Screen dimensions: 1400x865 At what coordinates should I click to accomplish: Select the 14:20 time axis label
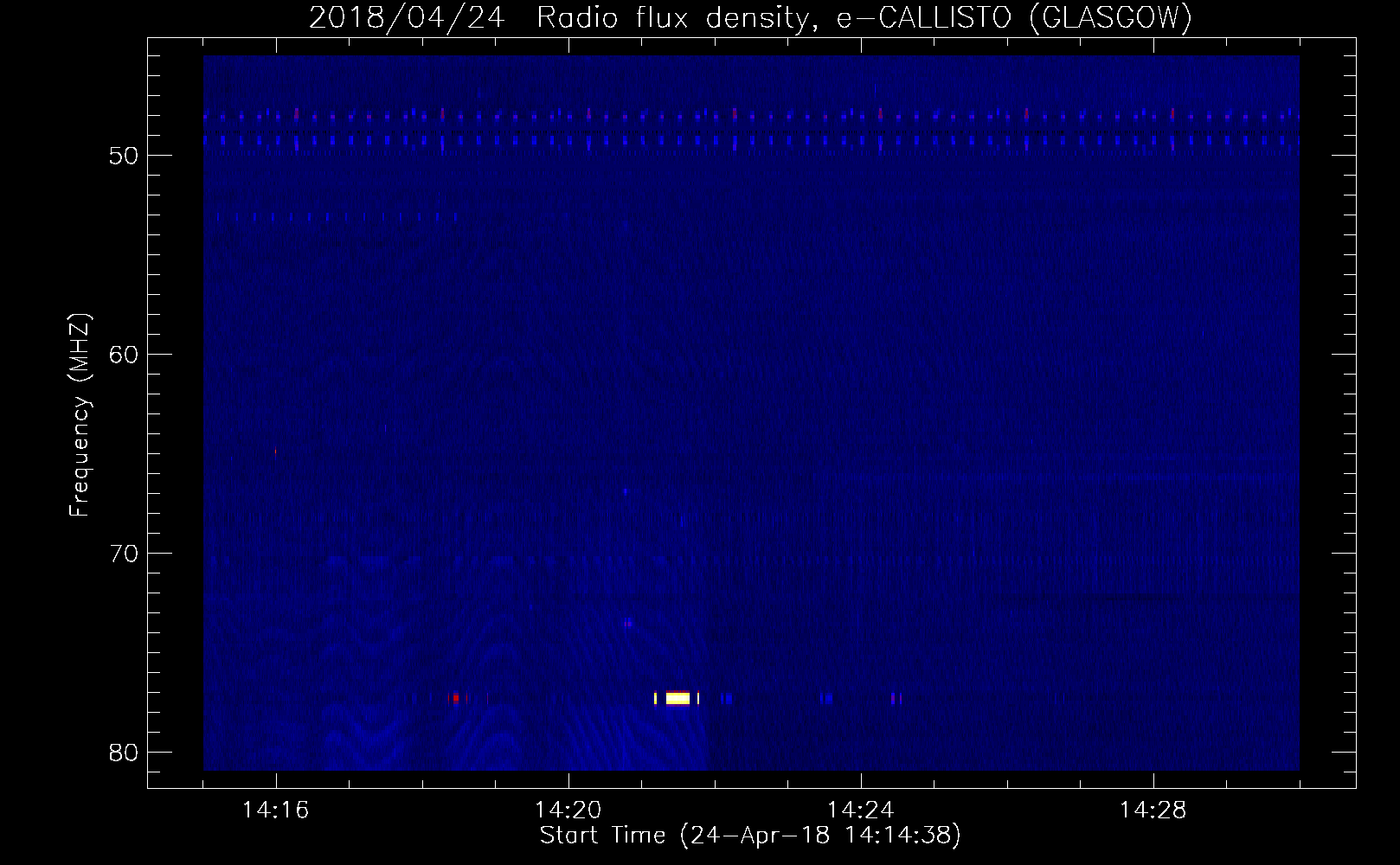pyautogui.click(x=568, y=811)
